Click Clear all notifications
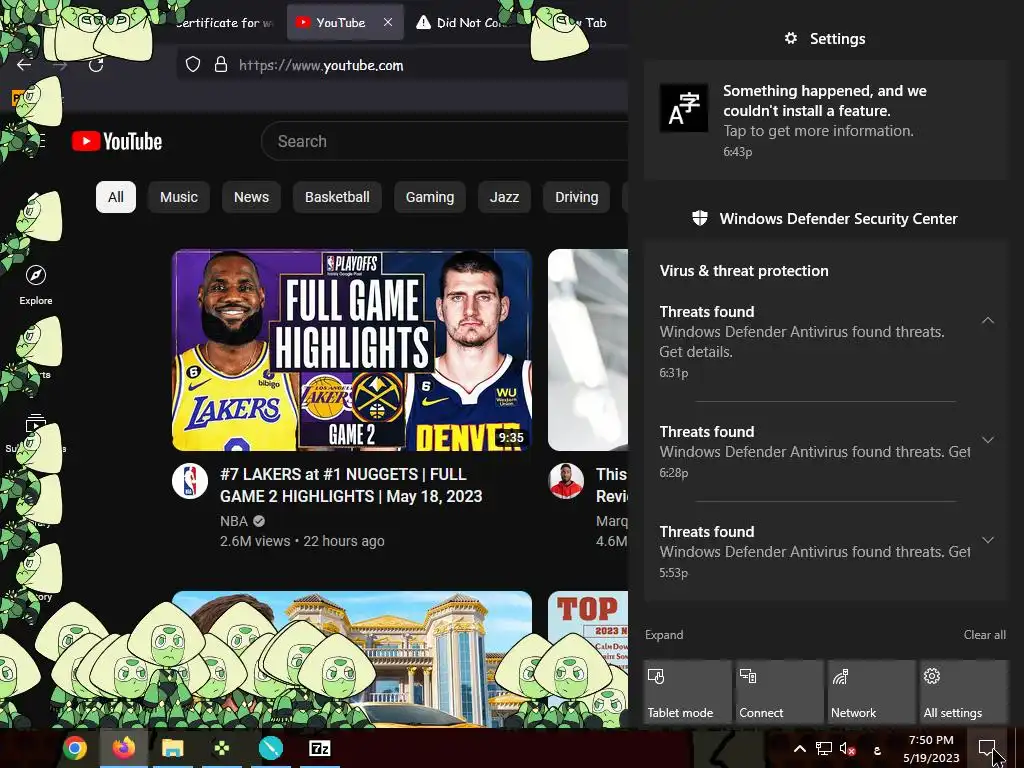 click(985, 635)
